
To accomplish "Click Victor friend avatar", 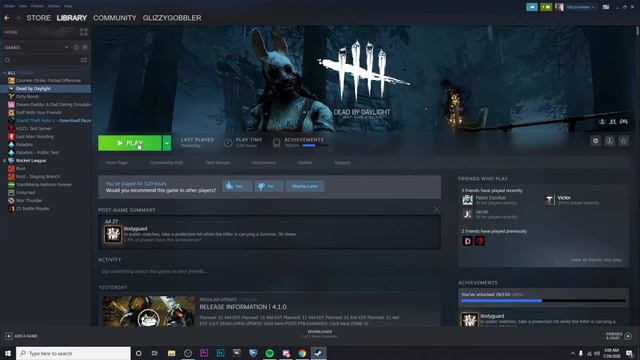I will coord(550,200).
